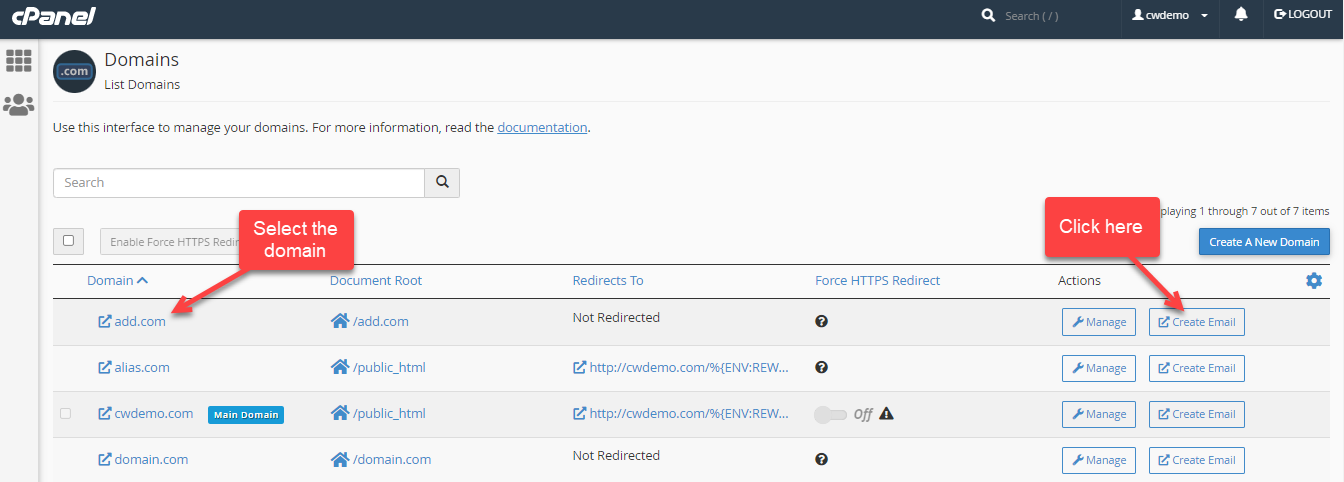The height and width of the screenshot is (482, 1344).
Task: Open User Manager sidebar icon
Action: pyautogui.click(x=19, y=104)
